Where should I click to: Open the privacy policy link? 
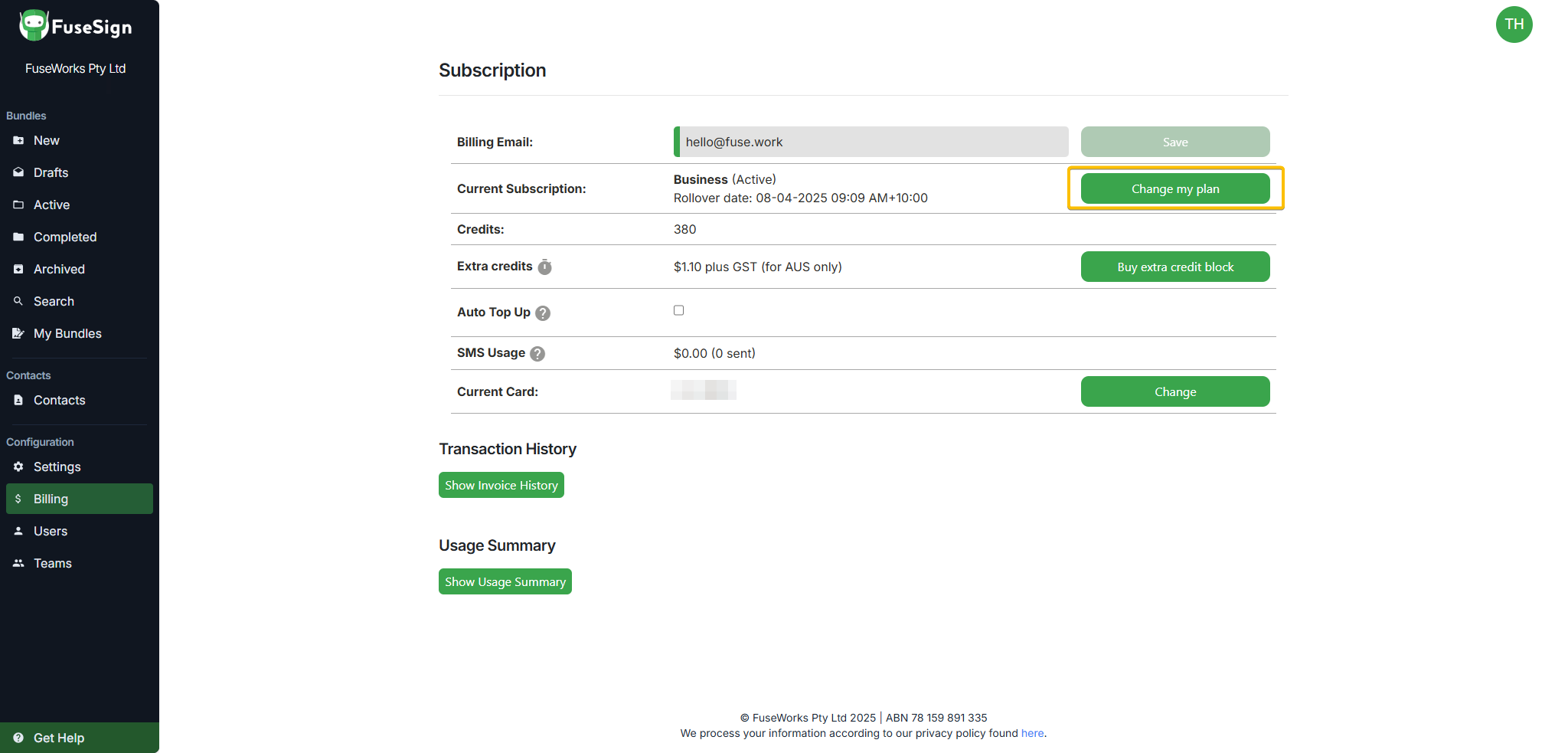(1032, 733)
